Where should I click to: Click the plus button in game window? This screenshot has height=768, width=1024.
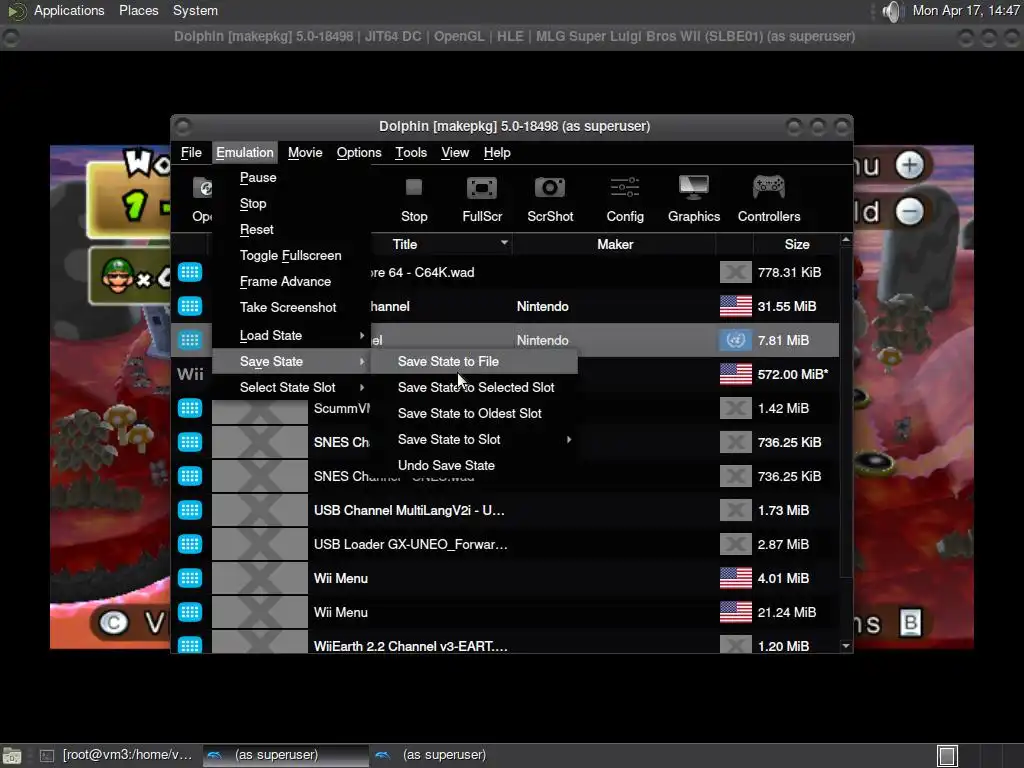pos(909,165)
